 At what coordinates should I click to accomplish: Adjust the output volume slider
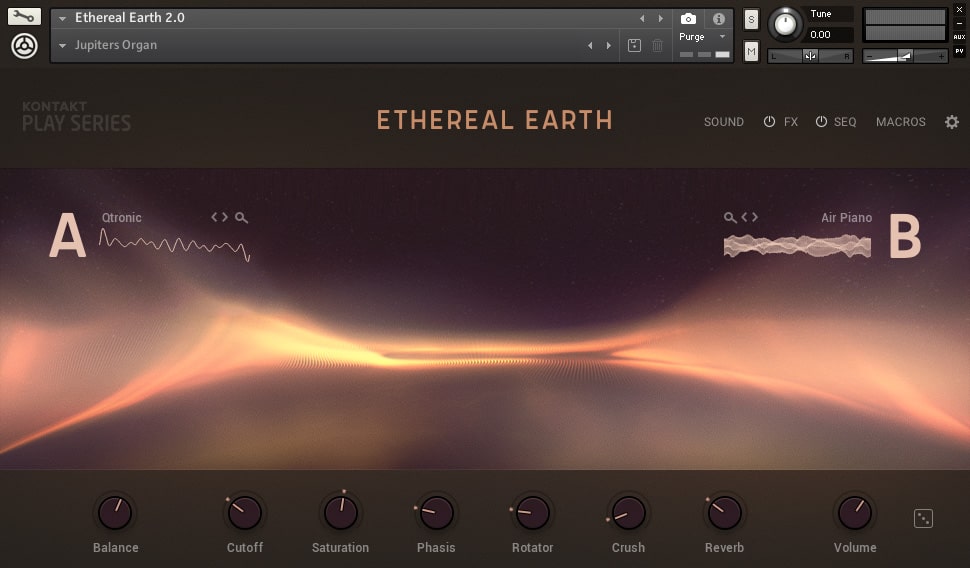coord(905,56)
